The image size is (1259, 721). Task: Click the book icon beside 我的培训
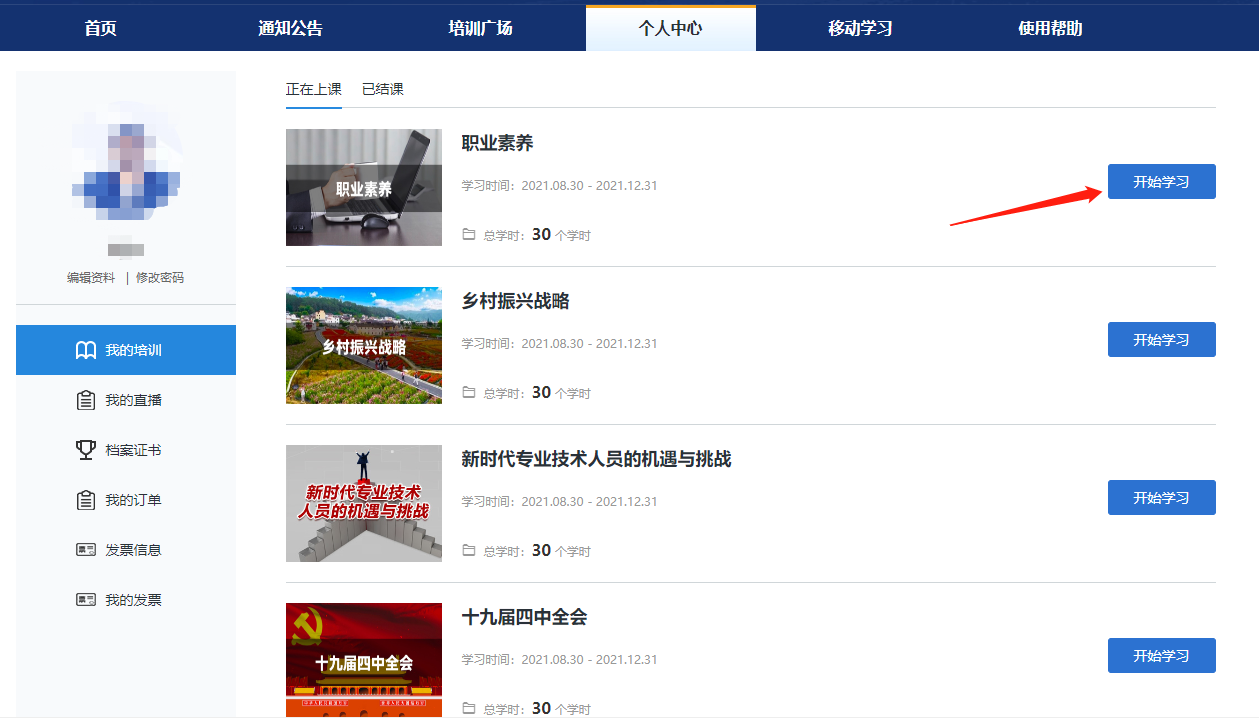86,350
